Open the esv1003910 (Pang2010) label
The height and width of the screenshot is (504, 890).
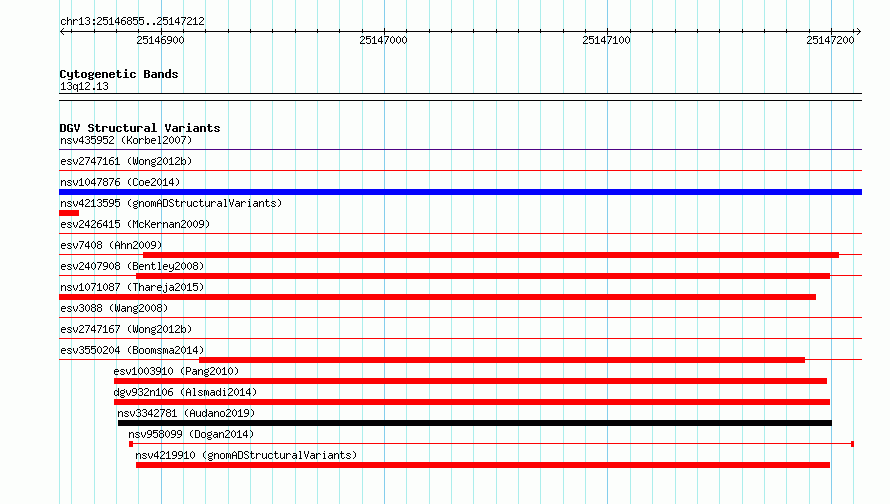[176, 371]
